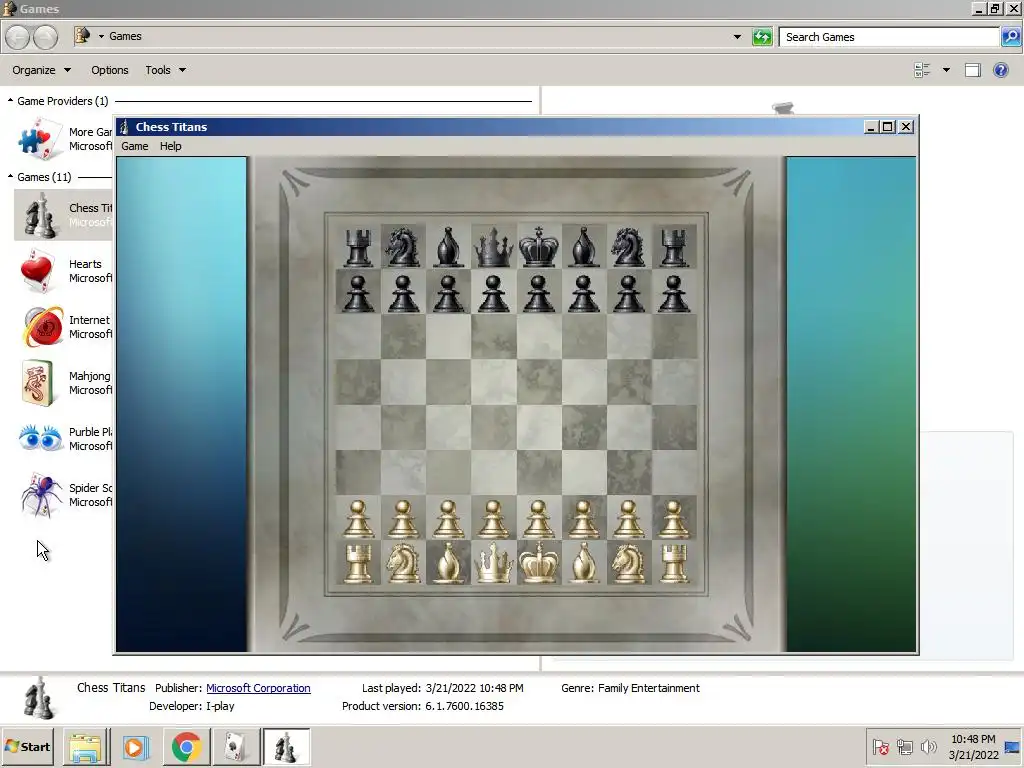Screen dimensions: 1024x768
Task: Select Internet game entry in list
Action: tap(63, 327)
